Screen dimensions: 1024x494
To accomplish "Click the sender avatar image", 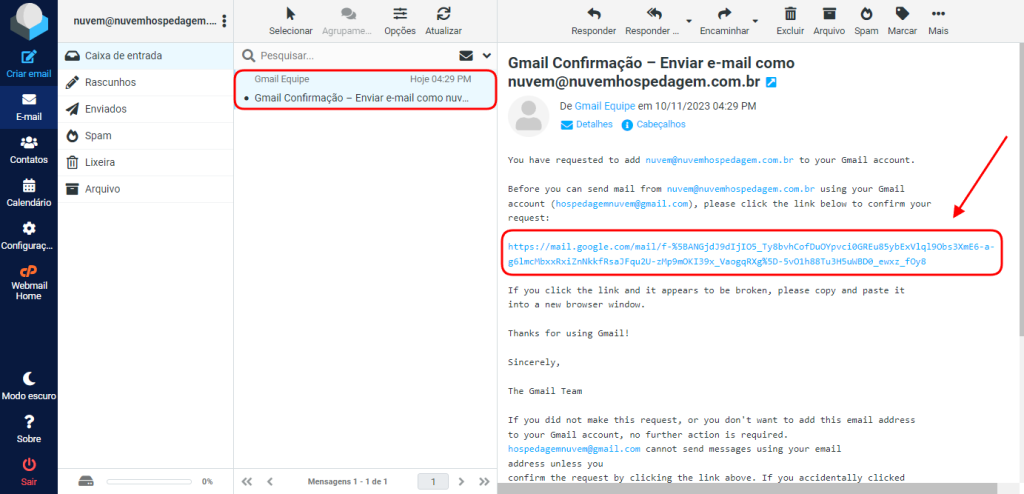I will click(528, 116).
